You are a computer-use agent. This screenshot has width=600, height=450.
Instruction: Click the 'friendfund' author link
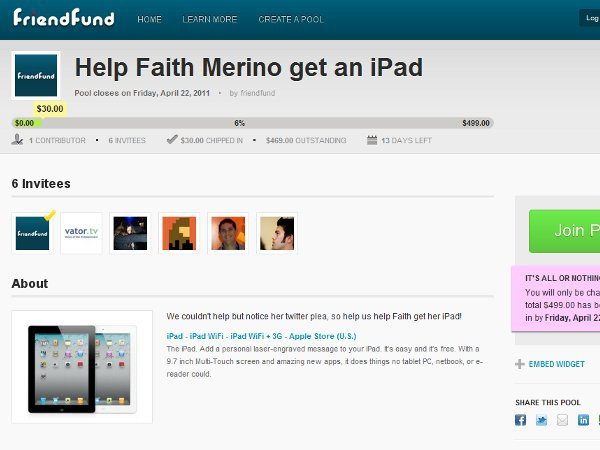pyautogui.click(x=258, y=93)
